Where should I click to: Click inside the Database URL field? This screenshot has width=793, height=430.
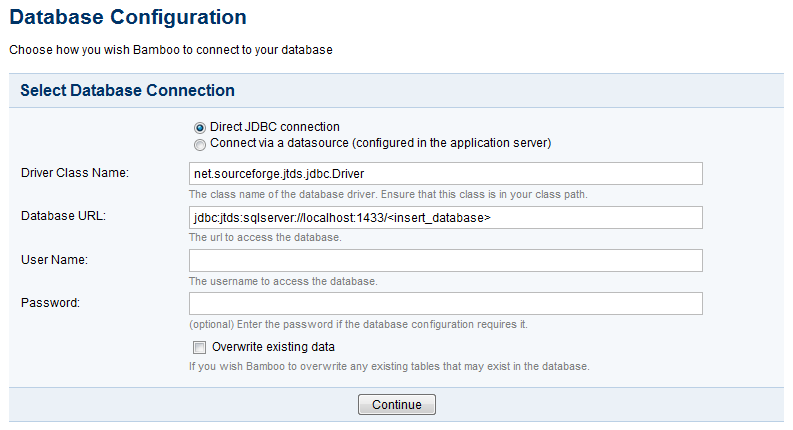[x=446, y=218]
